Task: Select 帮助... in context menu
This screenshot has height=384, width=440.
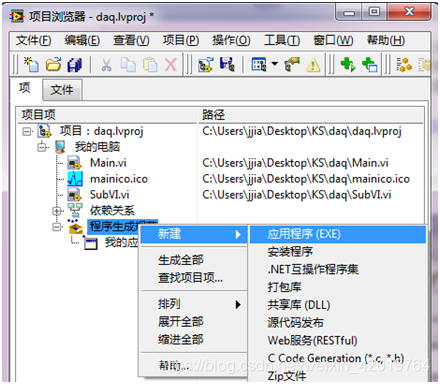Action: pyautogui.click(x=193, y=366)
